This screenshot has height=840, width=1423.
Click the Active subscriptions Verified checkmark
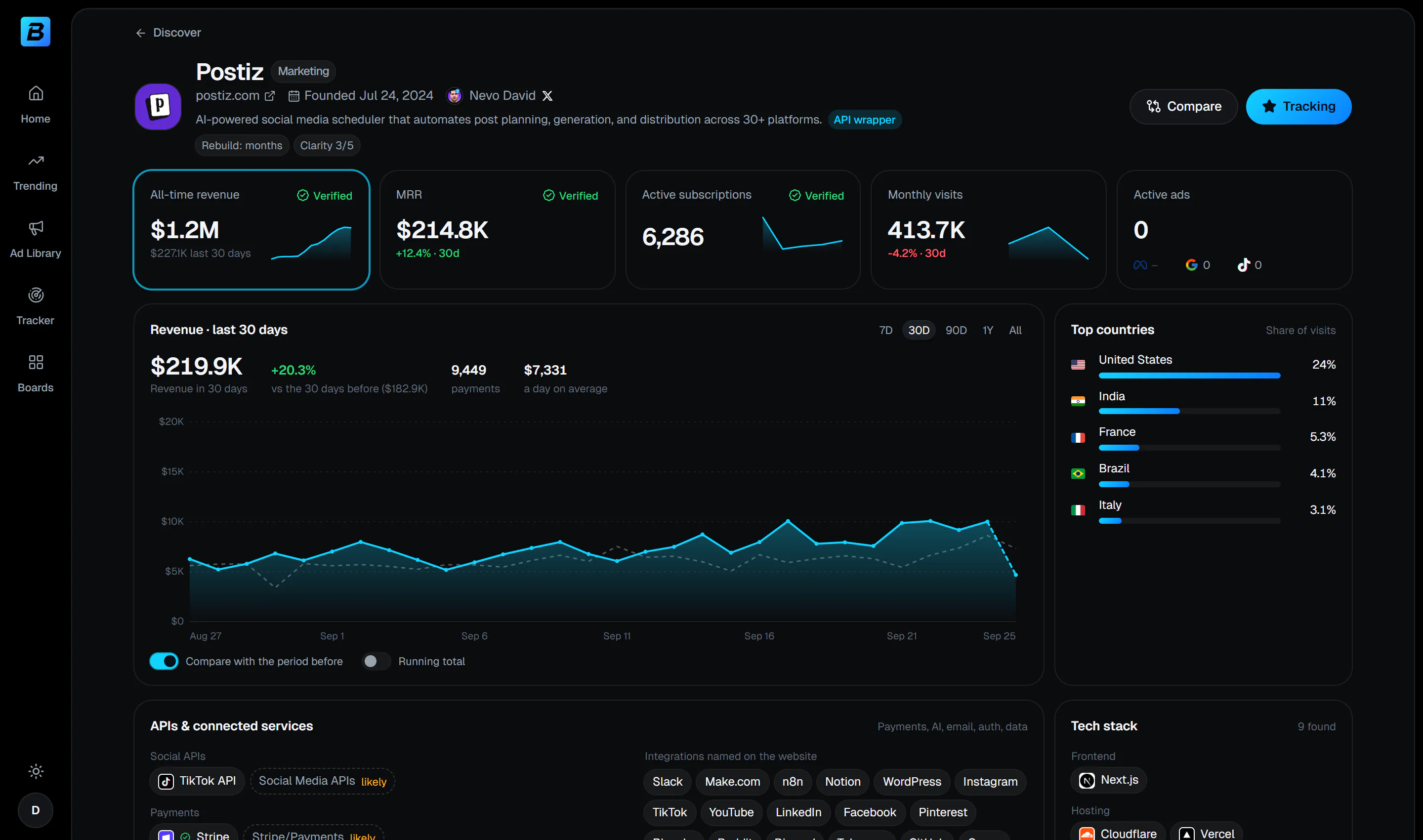[x=795, y=195]
